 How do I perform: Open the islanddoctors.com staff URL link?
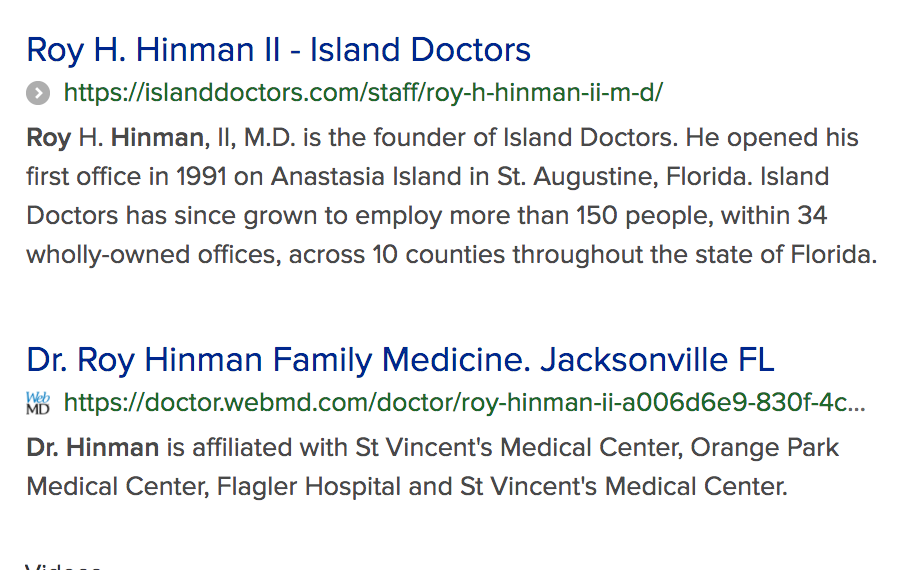(363, 93)
